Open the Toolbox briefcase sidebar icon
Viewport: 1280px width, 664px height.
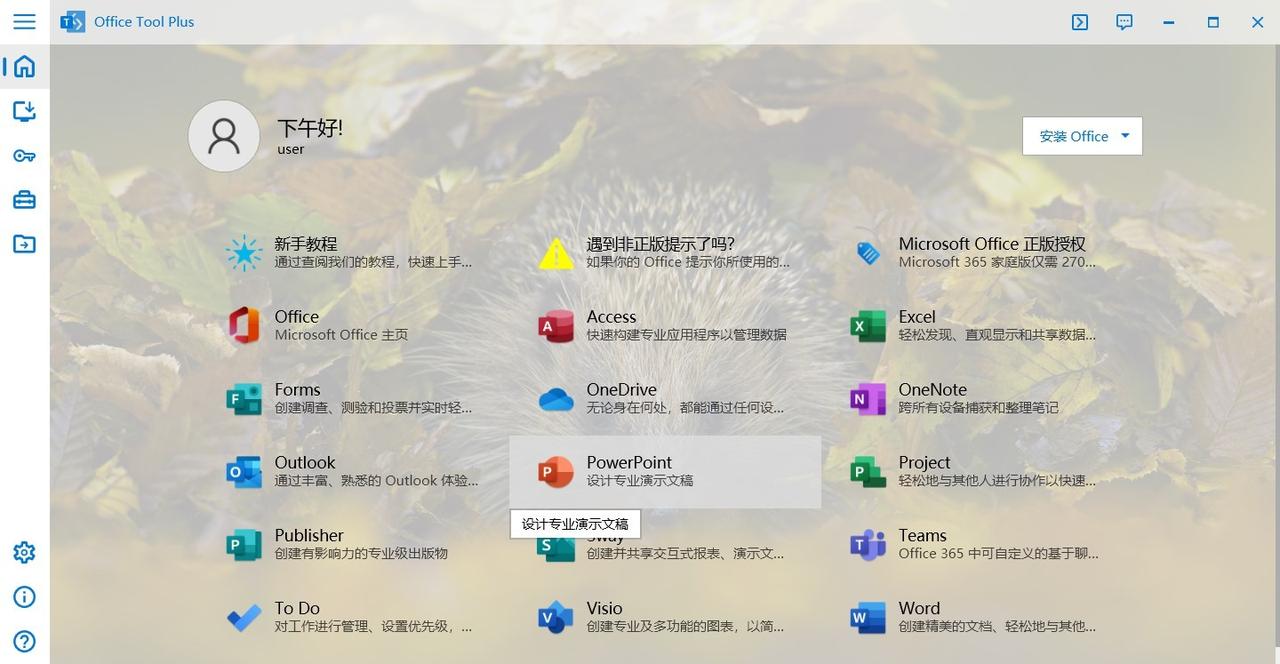coord(24,200)
